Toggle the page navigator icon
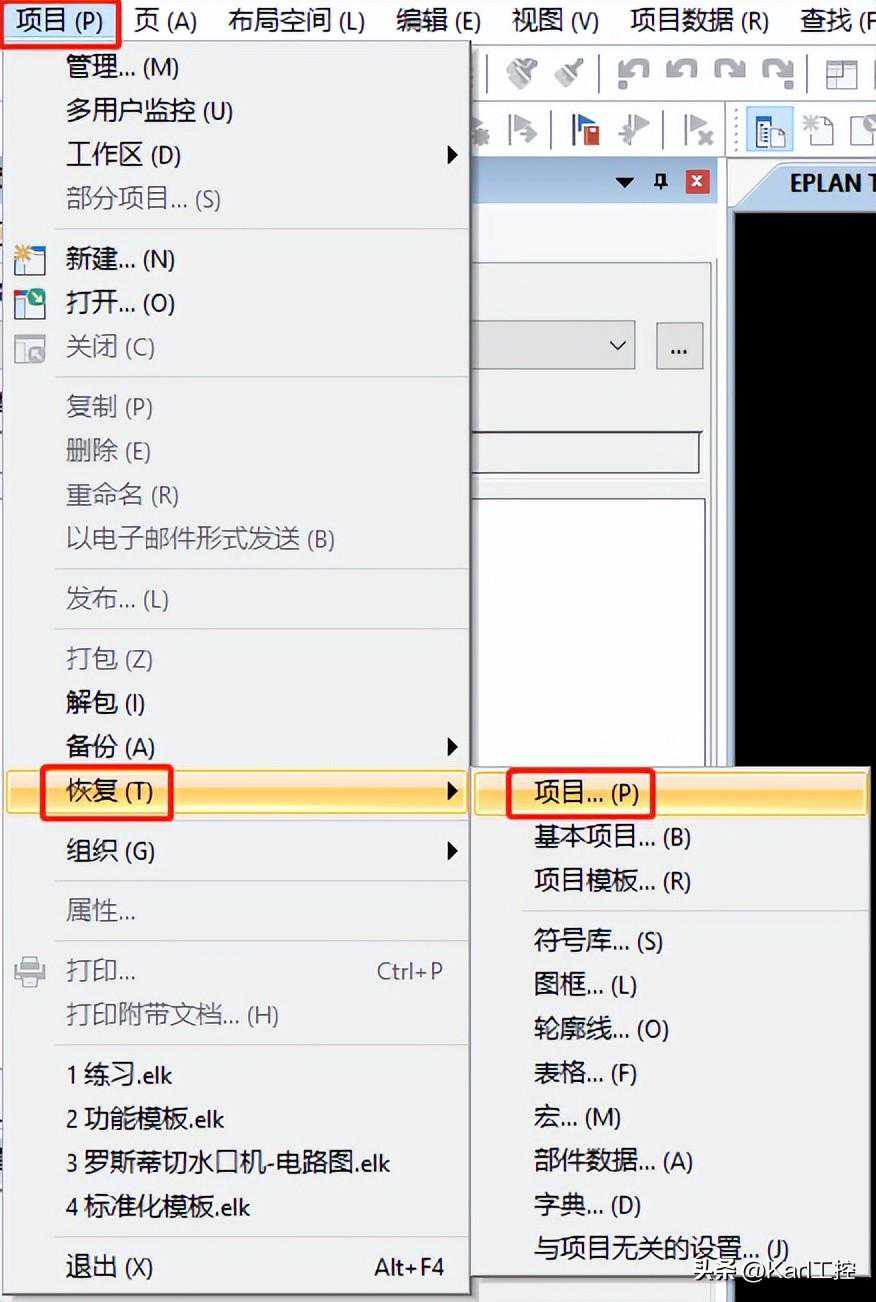876x1302 pixels. tap(769, 130)
